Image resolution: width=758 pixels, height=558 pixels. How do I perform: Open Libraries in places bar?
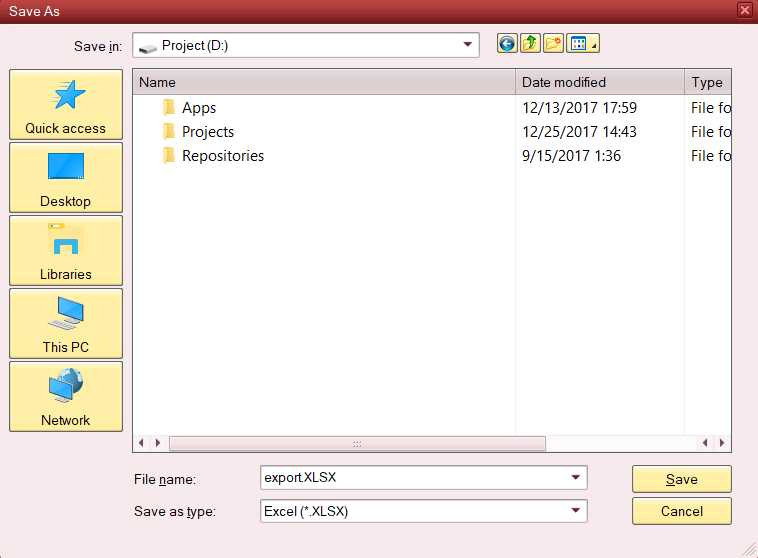(66, 250)
